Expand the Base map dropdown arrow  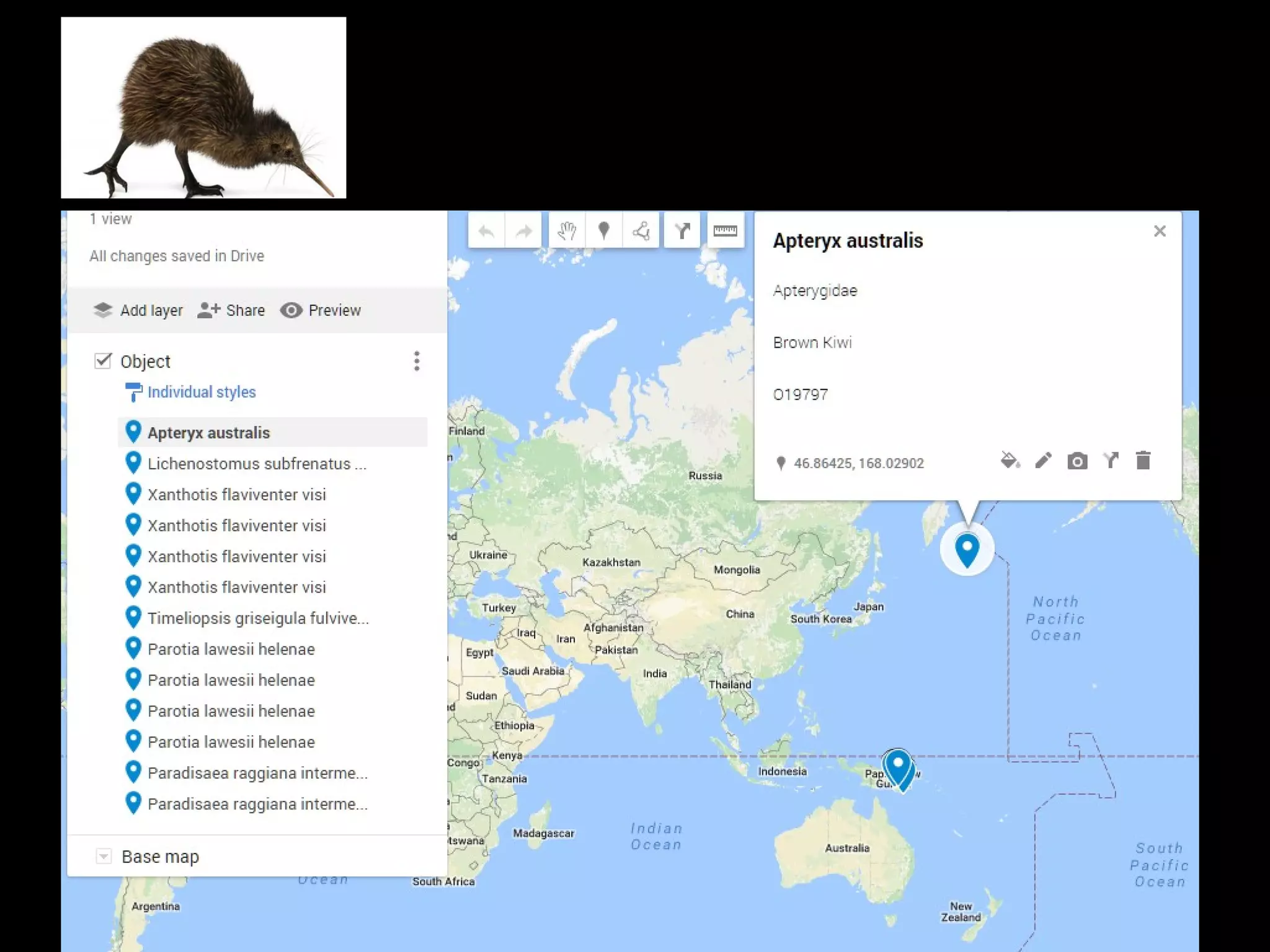(104, 857)
